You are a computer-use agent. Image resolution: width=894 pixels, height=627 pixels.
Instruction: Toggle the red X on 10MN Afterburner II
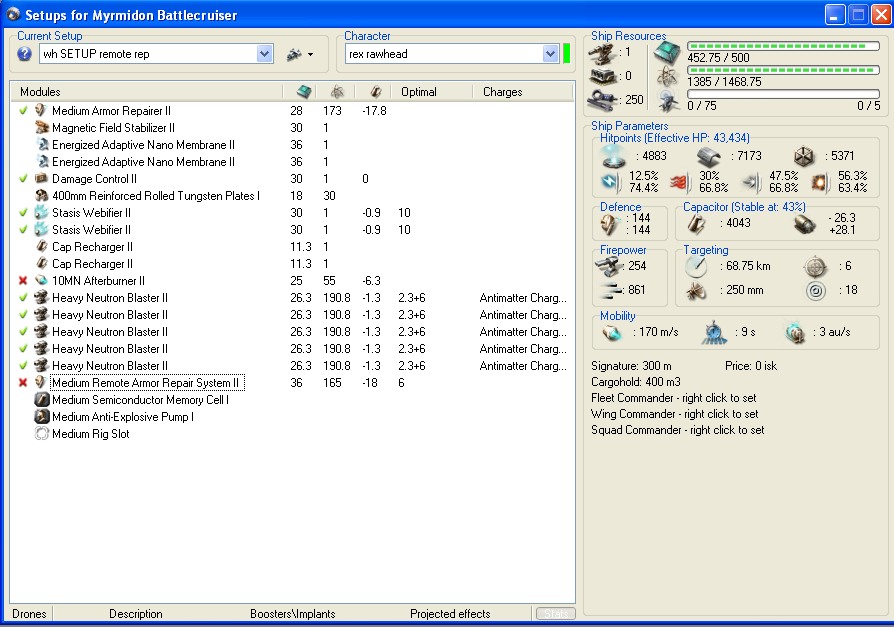coord(23,281)
